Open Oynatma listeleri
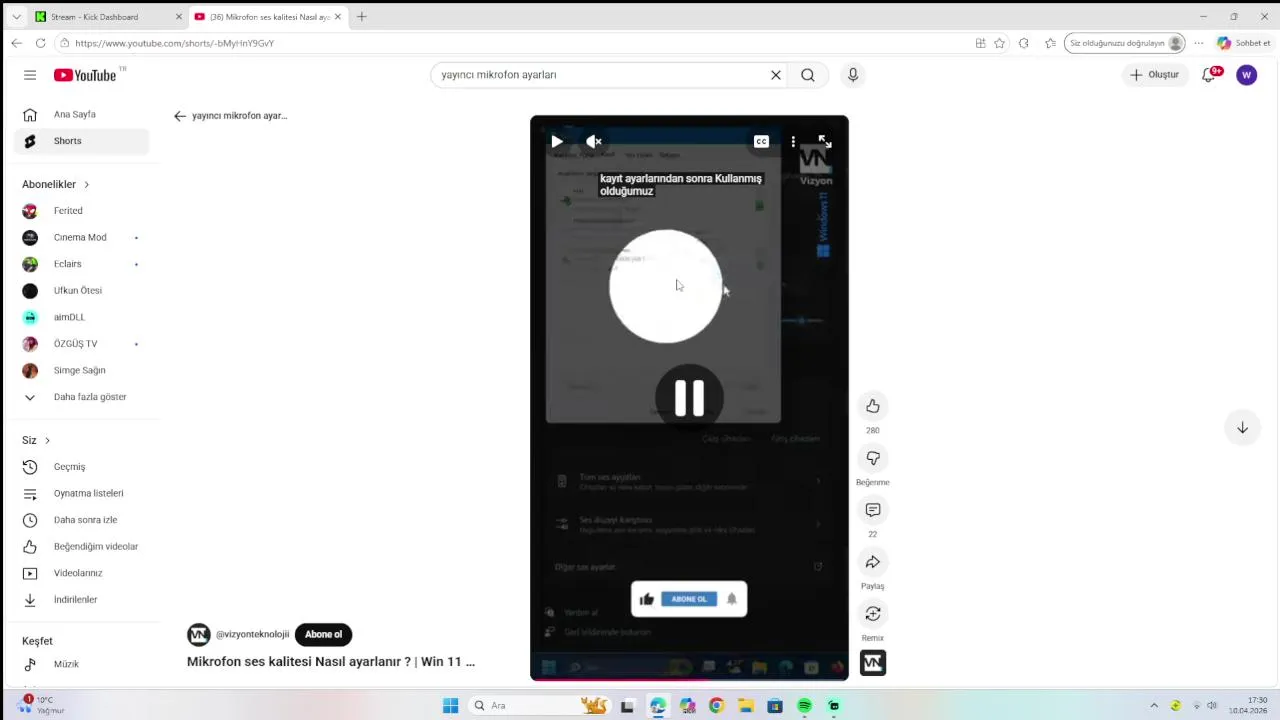This screenshot has width=1280, height=720. pos(82,493)
